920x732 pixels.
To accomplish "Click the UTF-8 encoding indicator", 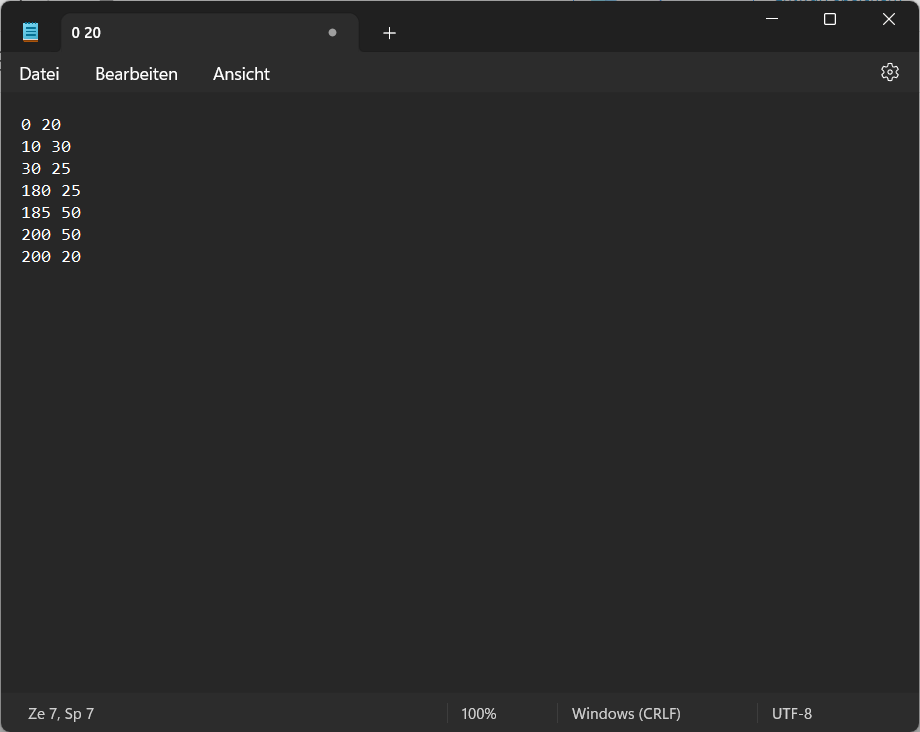I will 792,714.
